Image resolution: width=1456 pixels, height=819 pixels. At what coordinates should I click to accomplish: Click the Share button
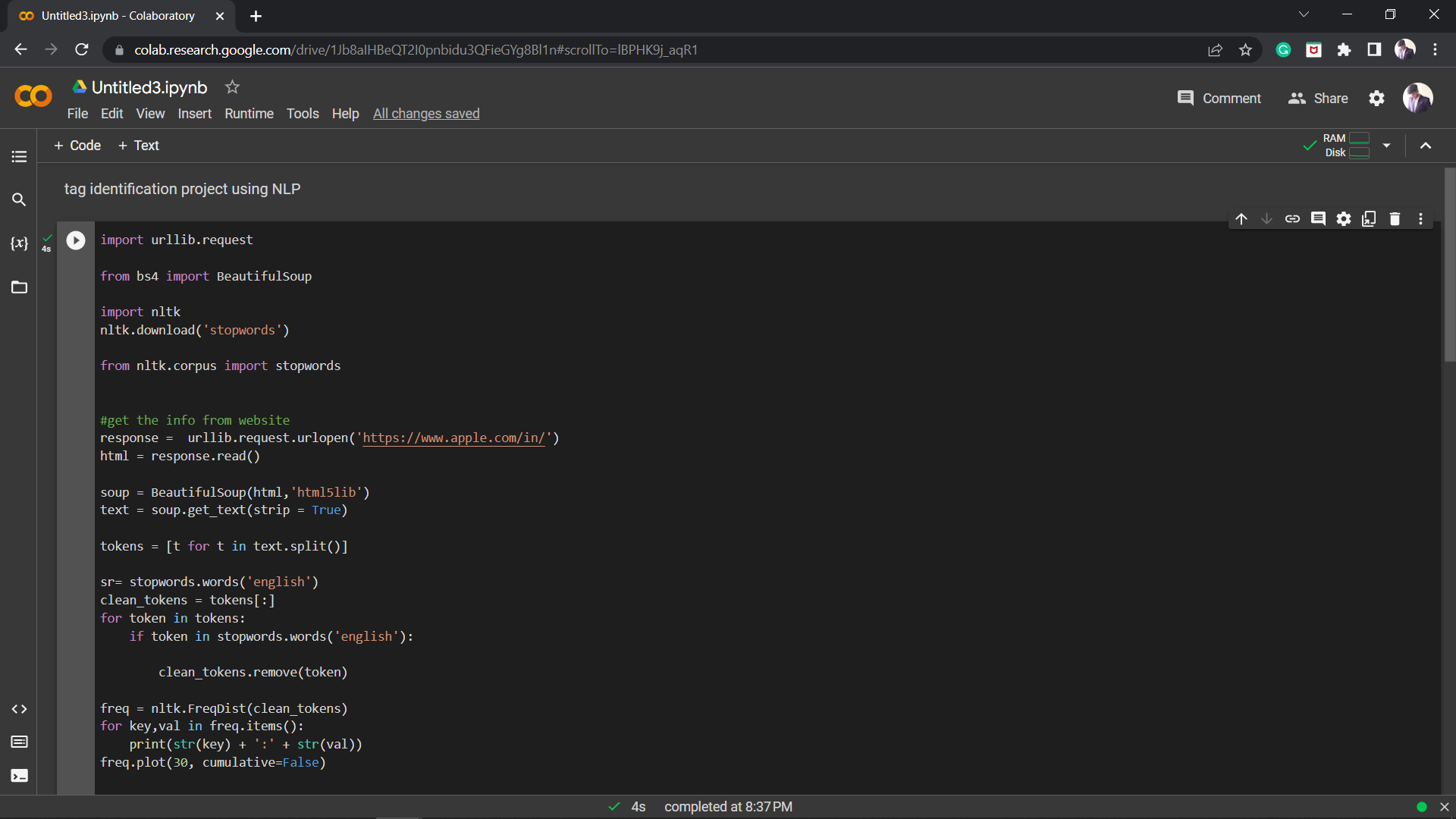point(1318,99)
